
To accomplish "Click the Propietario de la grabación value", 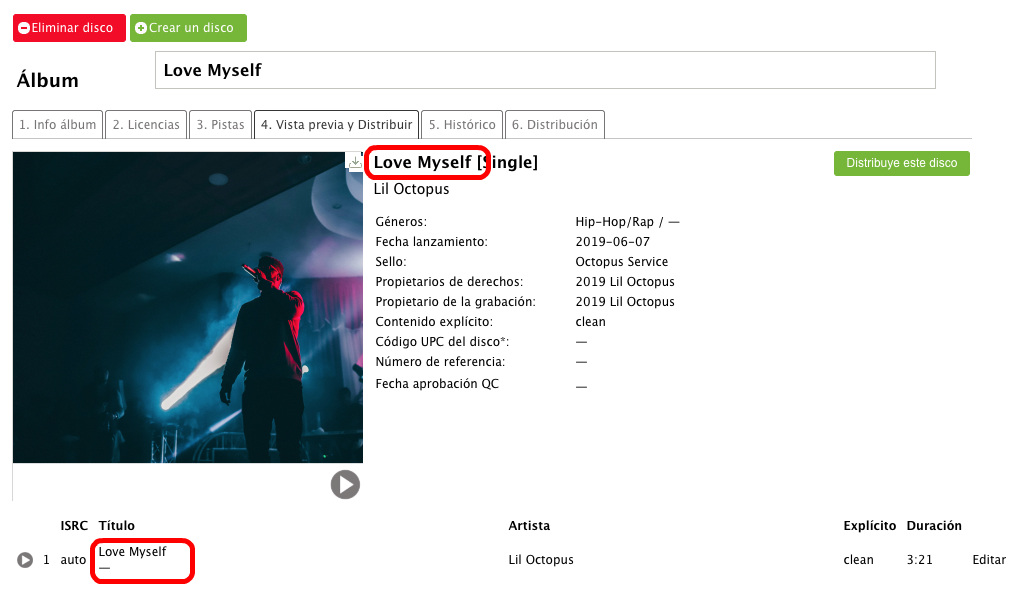I will [x=625, y=302].
